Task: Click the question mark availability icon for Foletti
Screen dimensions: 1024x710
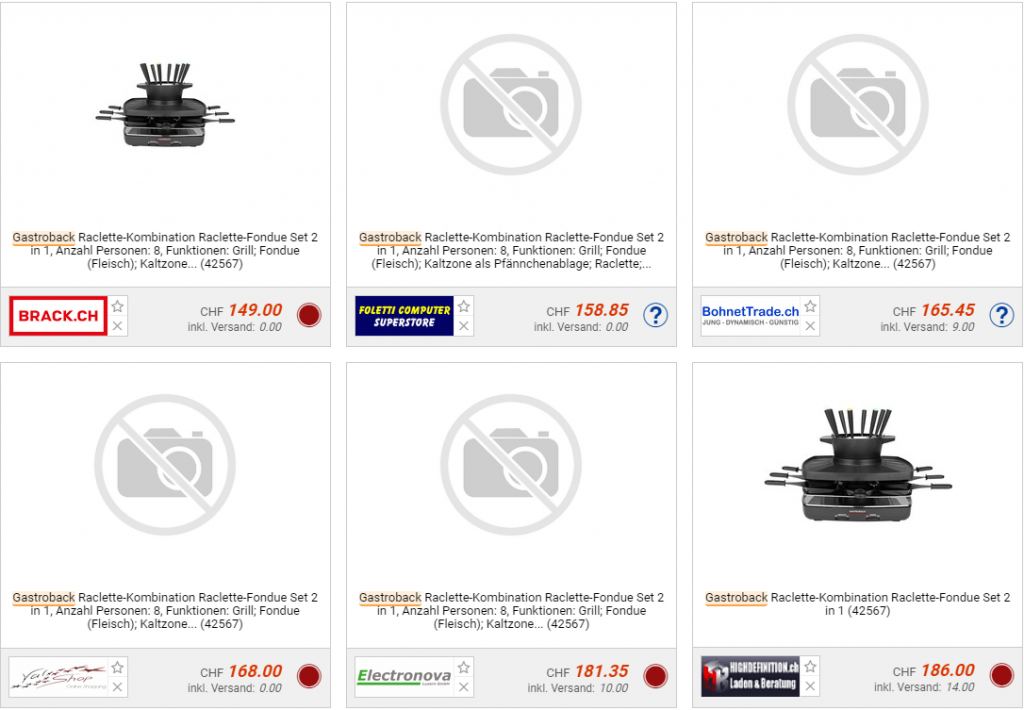Action: [x=655, y=315]
